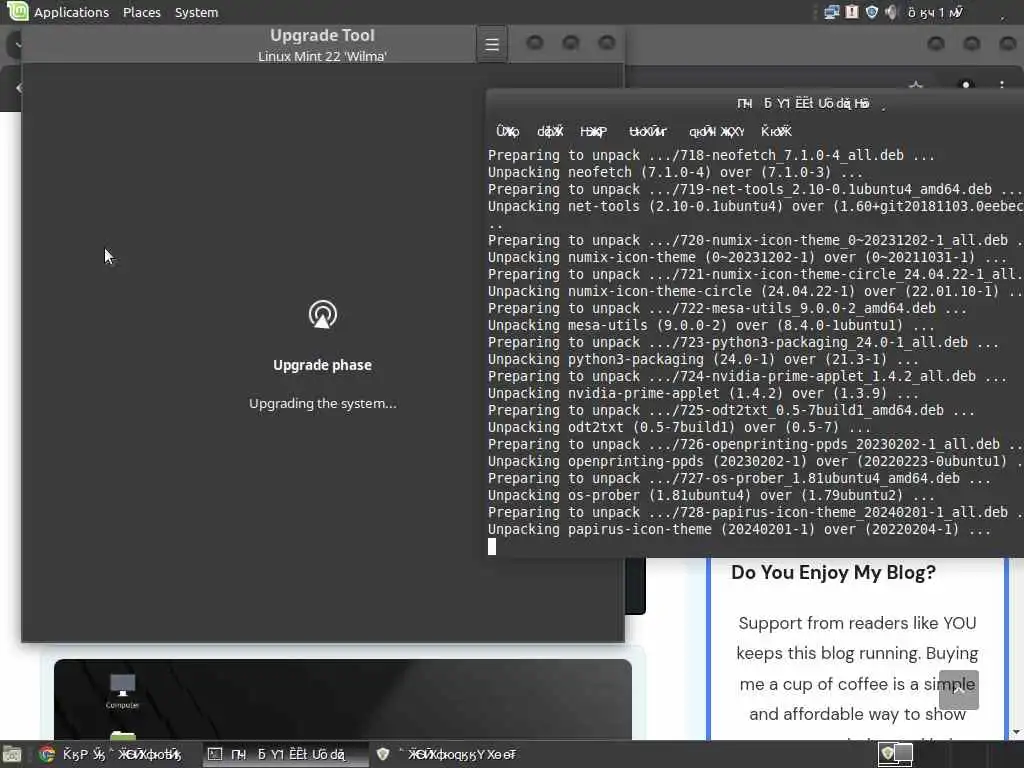Viewport: 1024px width, 768px height.
Task: Click the 'Unpacking neofetch (7.1.0-4)' terminal line
Action: 675,172
